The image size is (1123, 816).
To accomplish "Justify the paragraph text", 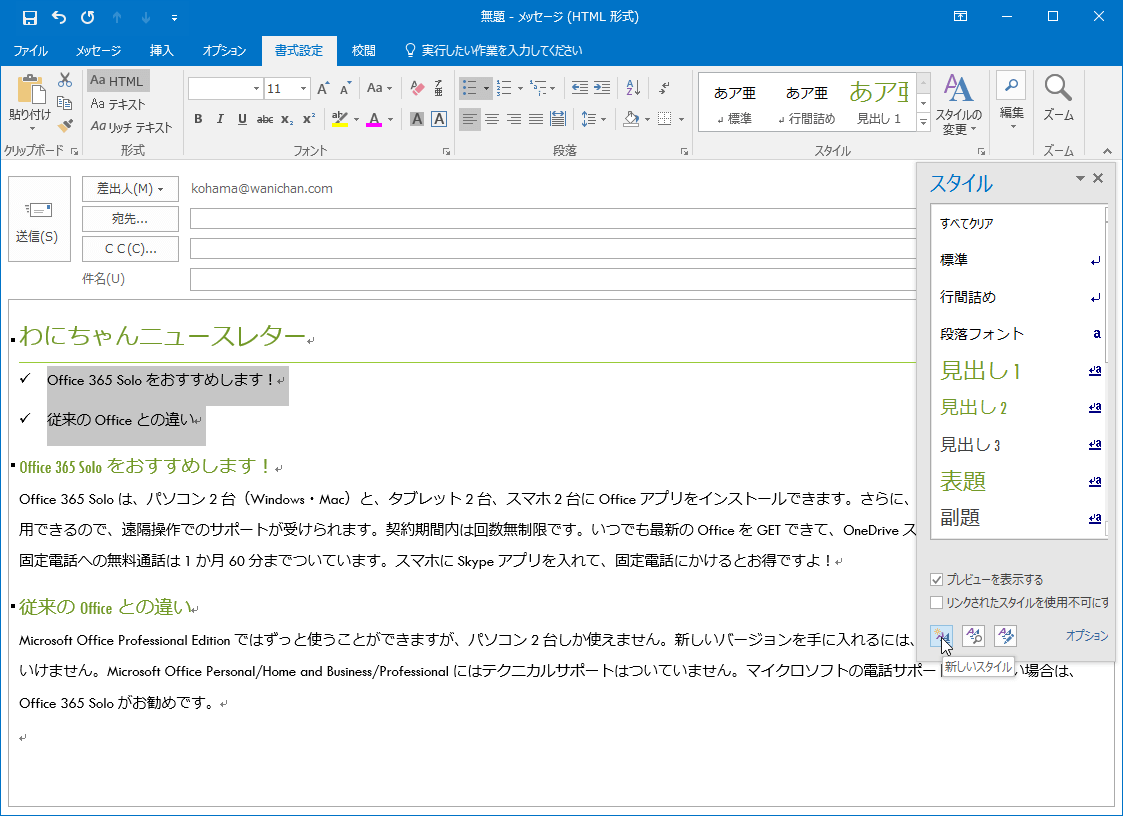I will tap(536, 119).
